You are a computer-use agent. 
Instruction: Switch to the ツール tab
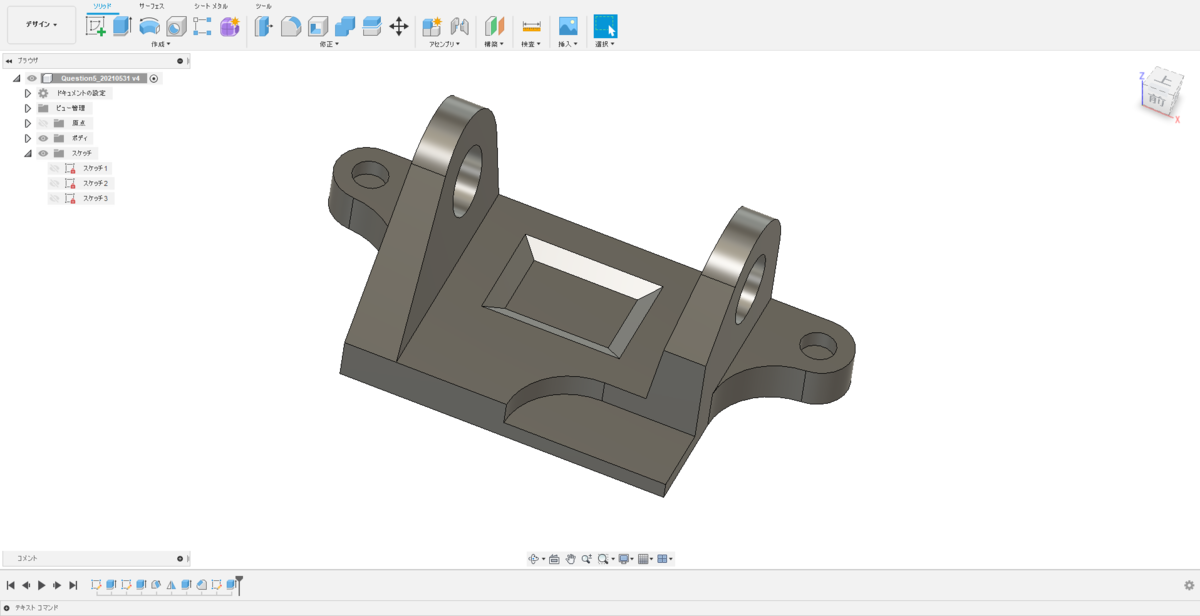click(x=264, y=6)
